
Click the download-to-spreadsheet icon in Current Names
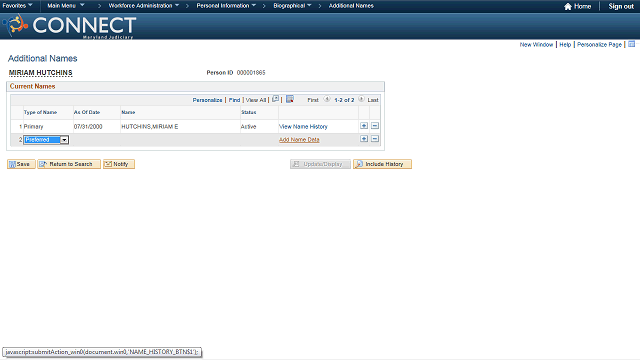[290, 99]
